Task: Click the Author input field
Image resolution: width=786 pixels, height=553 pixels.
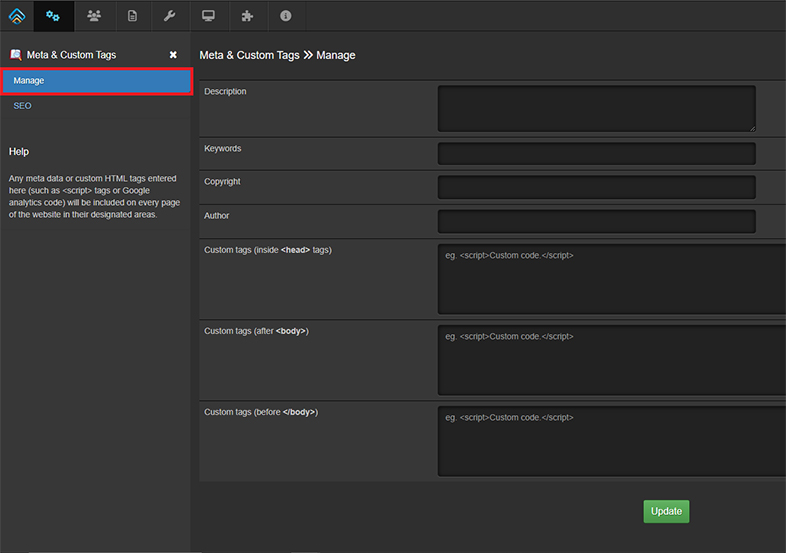Action: coord(596,221)
